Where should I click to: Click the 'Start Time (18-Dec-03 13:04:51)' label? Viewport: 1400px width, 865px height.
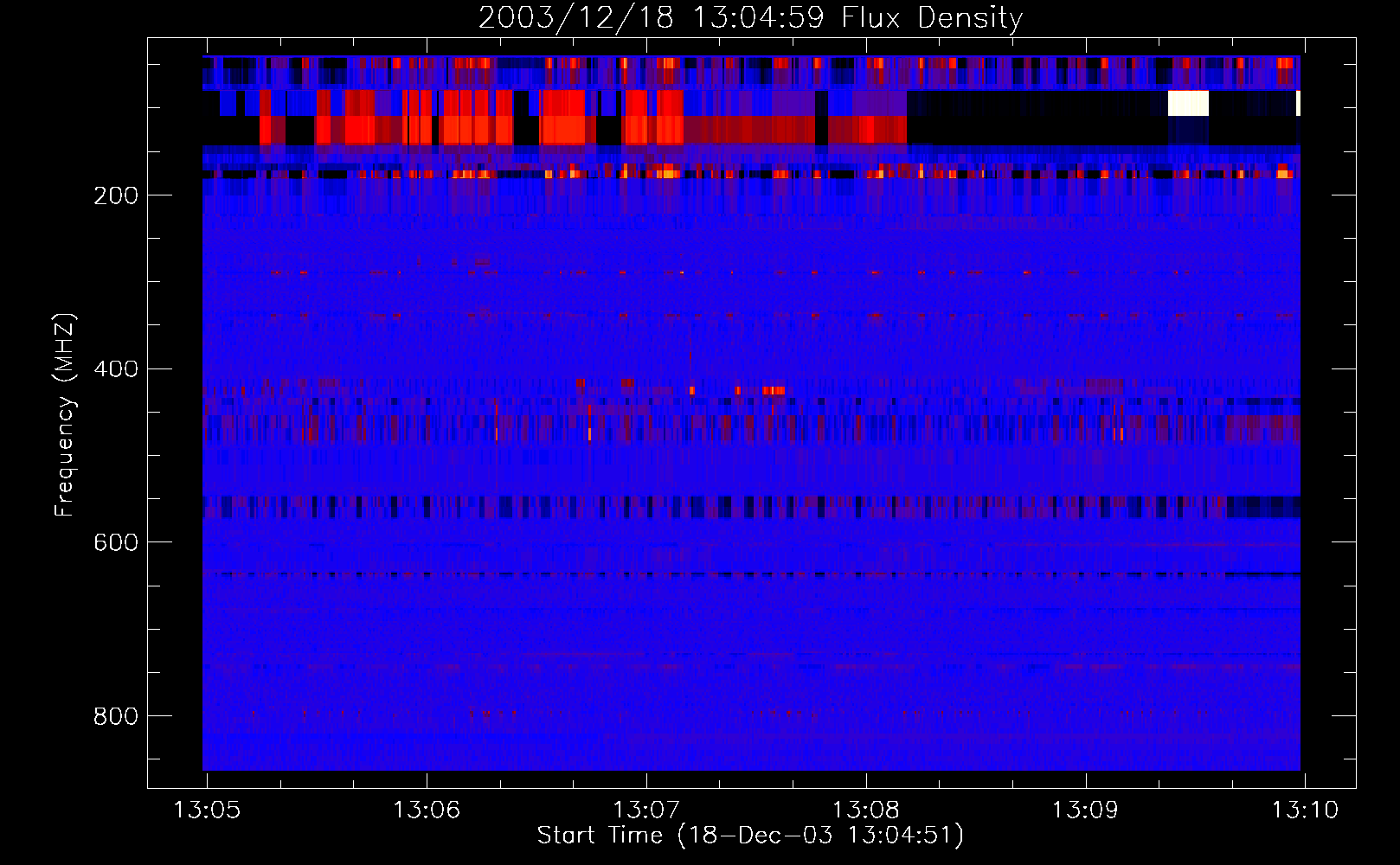click(750, 836)
